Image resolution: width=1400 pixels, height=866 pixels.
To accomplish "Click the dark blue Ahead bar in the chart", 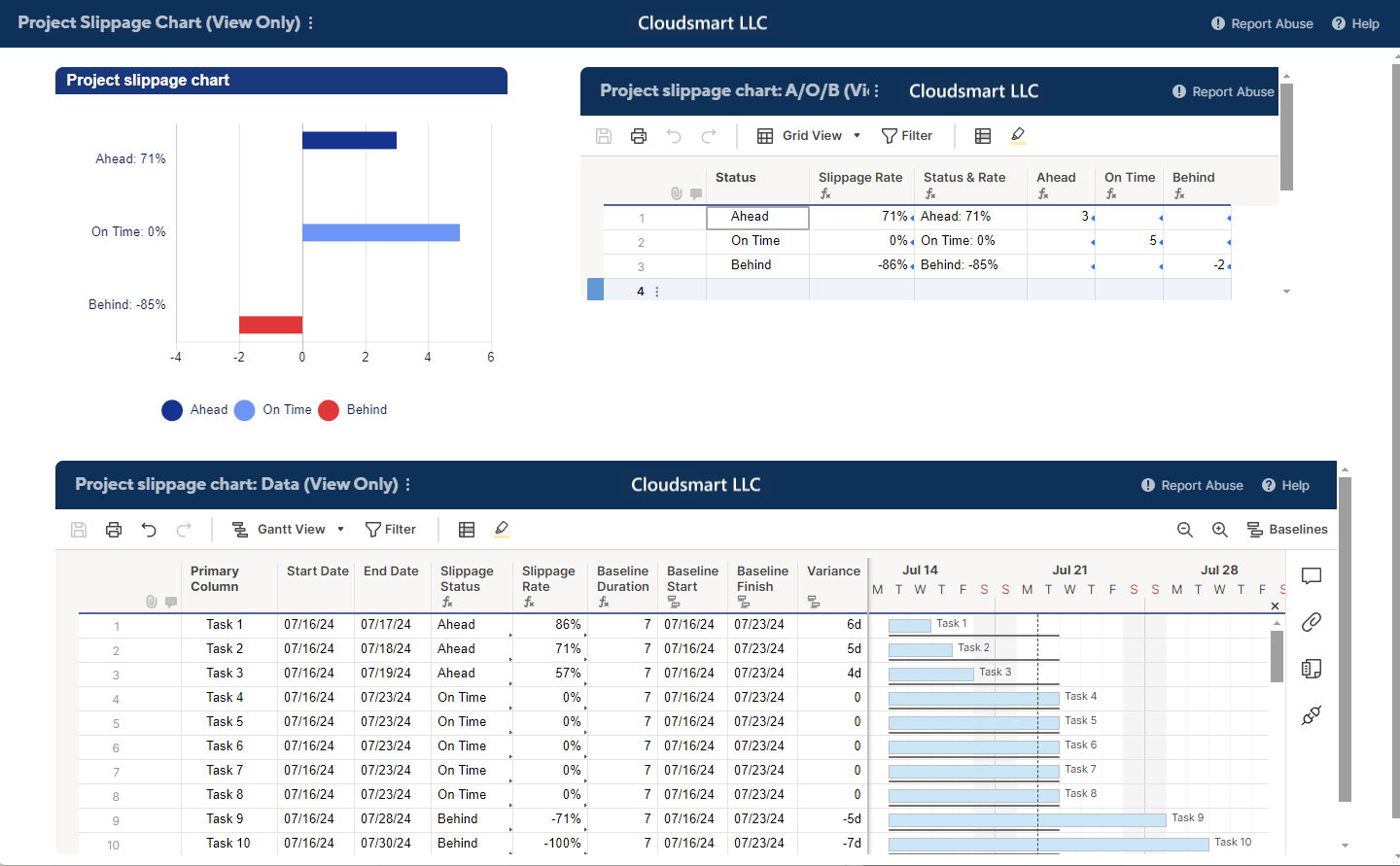I will pyautogui.click(x=349, y=140).
